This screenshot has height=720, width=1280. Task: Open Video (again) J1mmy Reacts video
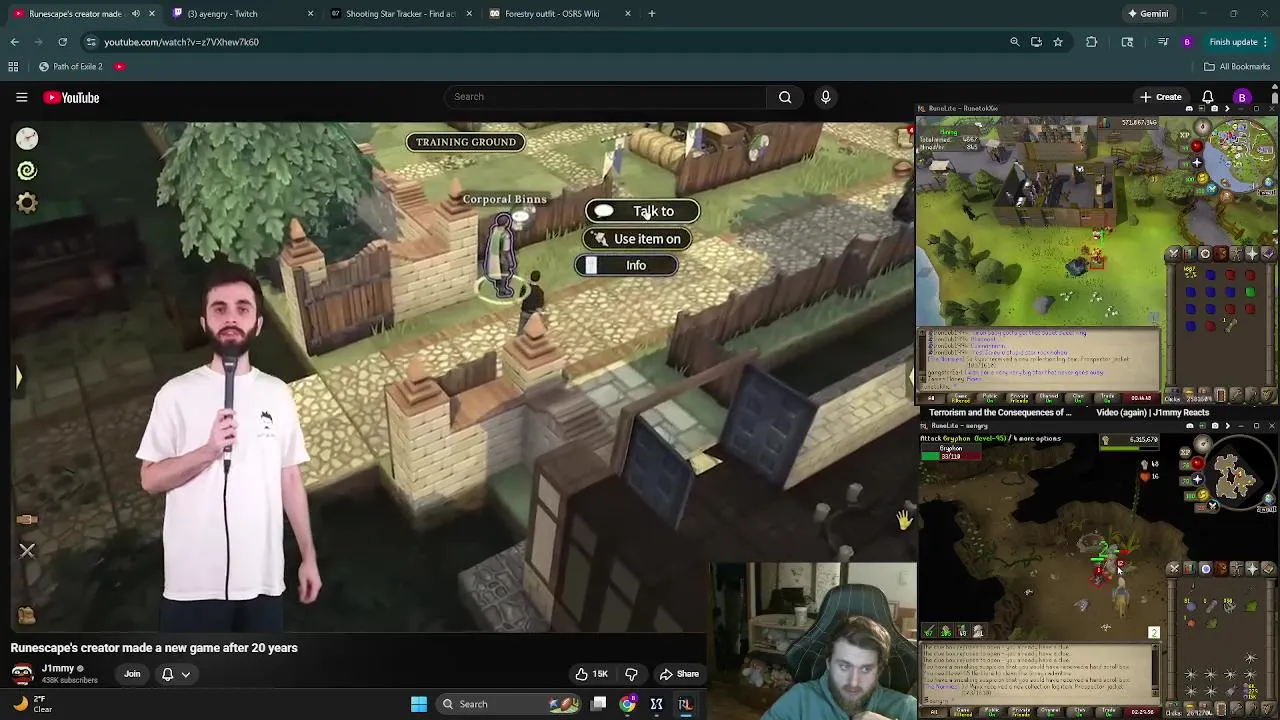click(1152, 412)
